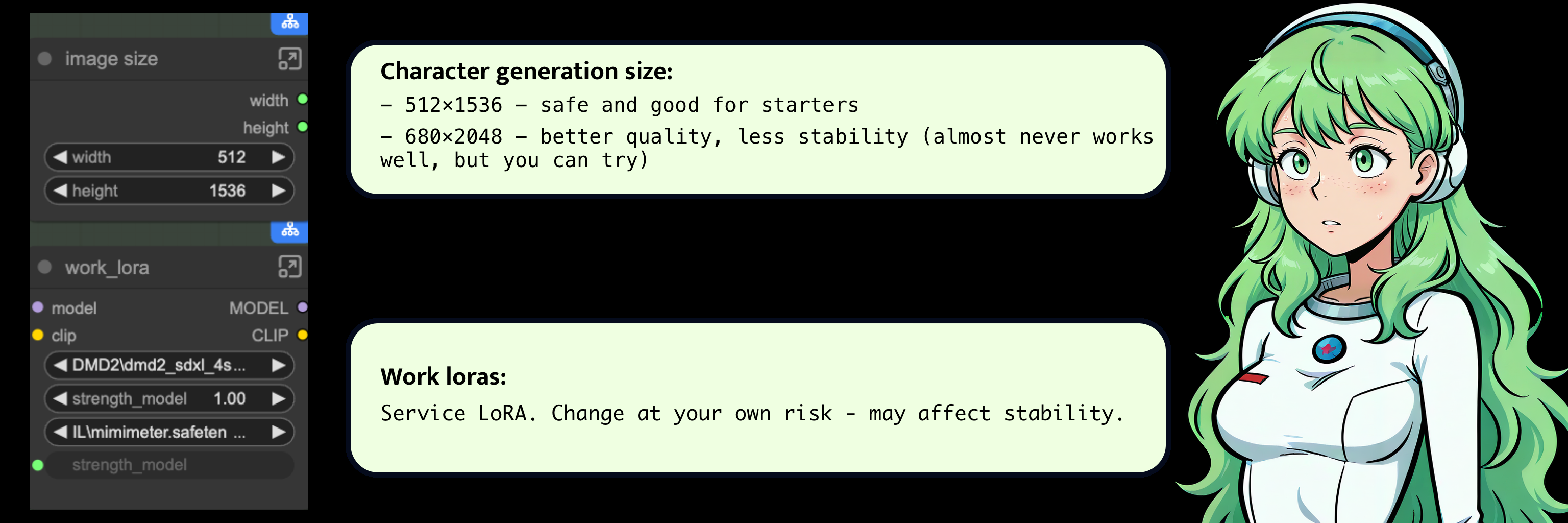Increase strength_model 1.00 with right arrow
The image size is (1568, 523).
[279, 399]
